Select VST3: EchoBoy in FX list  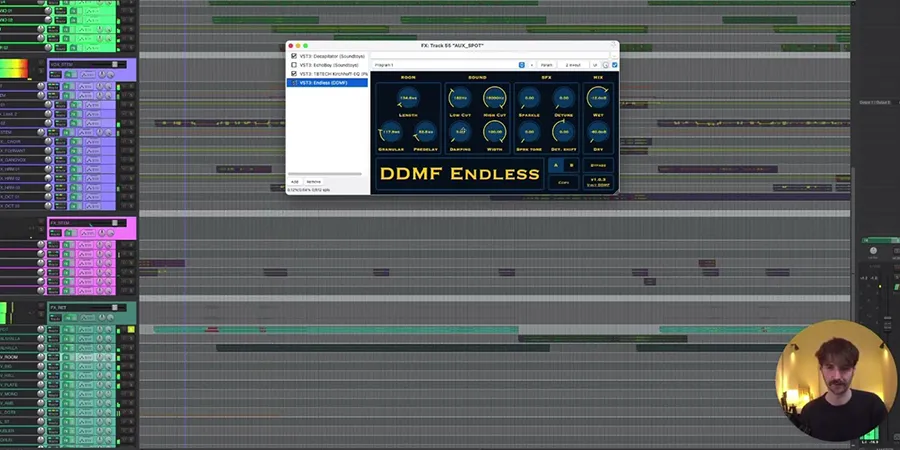pyautogui.click(x=329, y=65)
